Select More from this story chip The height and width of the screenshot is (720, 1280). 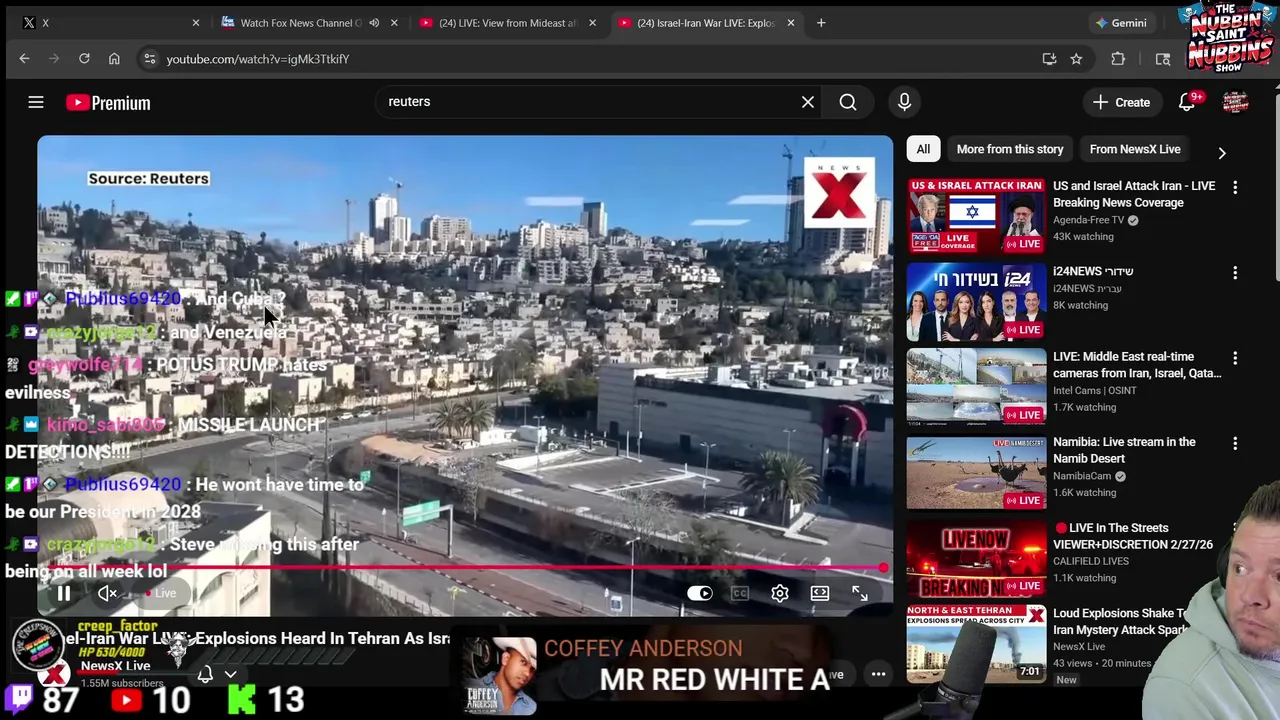pyautogui.click(x=1010, y=149)
